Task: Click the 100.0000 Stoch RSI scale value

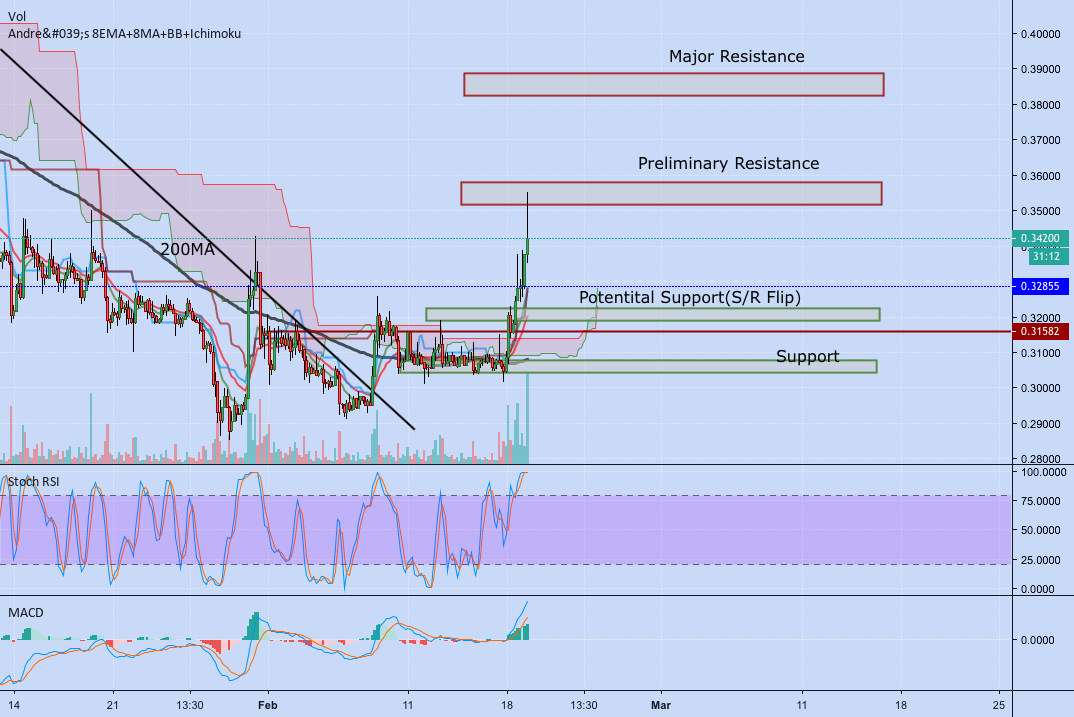Action: tap(1043, 472)
